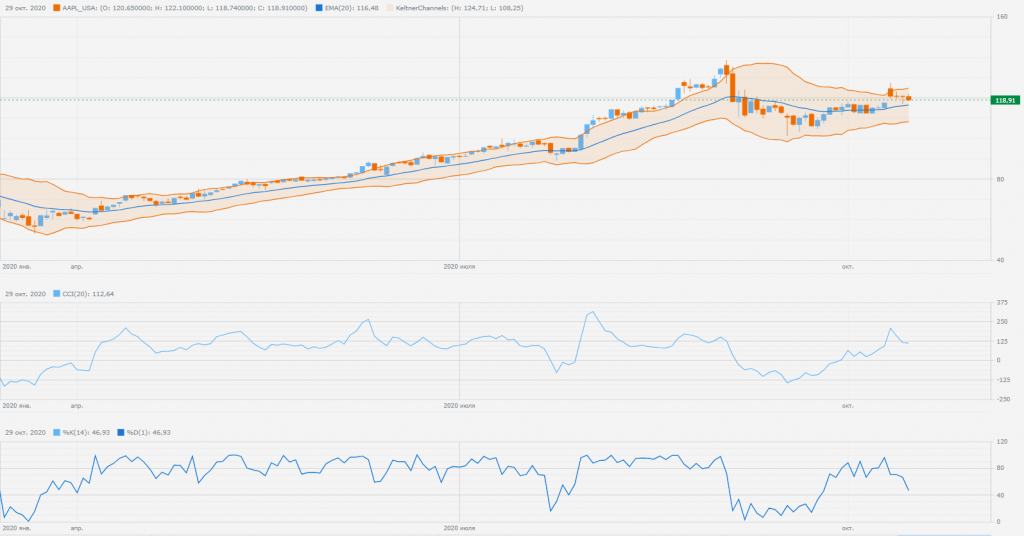Click the CCI(20) legend color square
The width and height of the screenshot is (1024, 536).
56,294
